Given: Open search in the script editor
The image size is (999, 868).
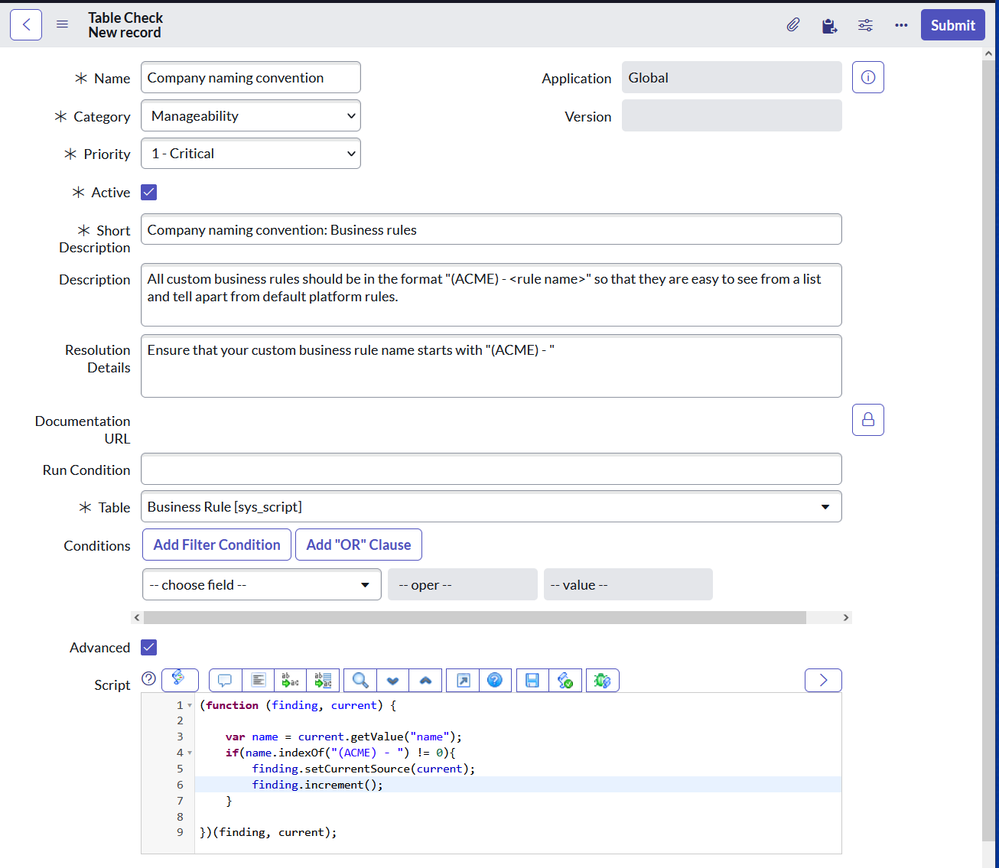Looking at the screenshot, I should (360, 680).
